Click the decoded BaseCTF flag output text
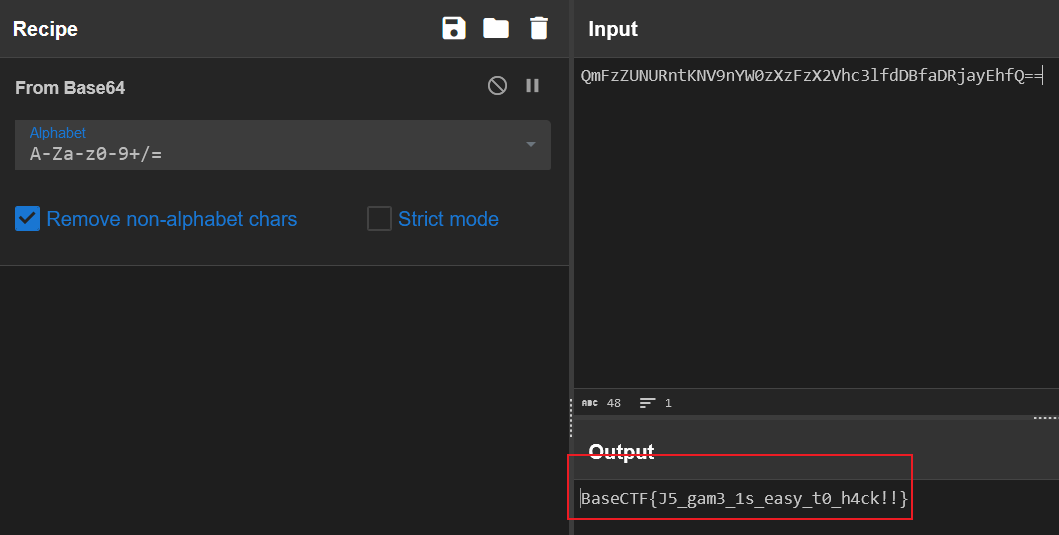The width and height of the screenshot is (1059, 535). click(744, 499)
